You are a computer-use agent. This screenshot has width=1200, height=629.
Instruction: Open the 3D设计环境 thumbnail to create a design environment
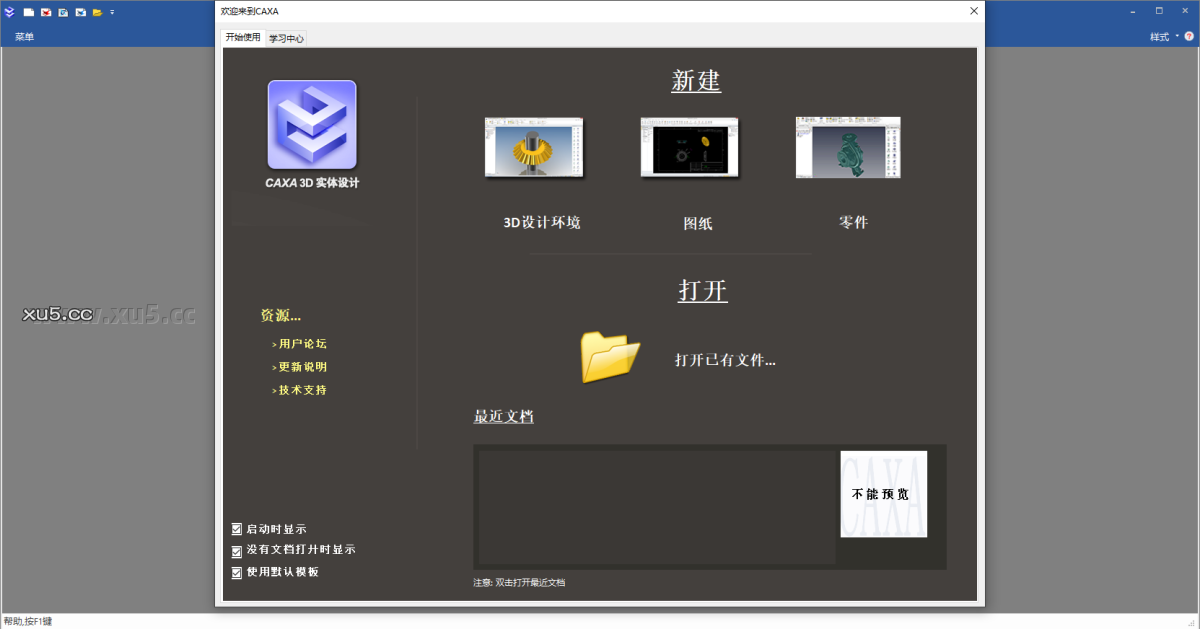tap(534, 148)
